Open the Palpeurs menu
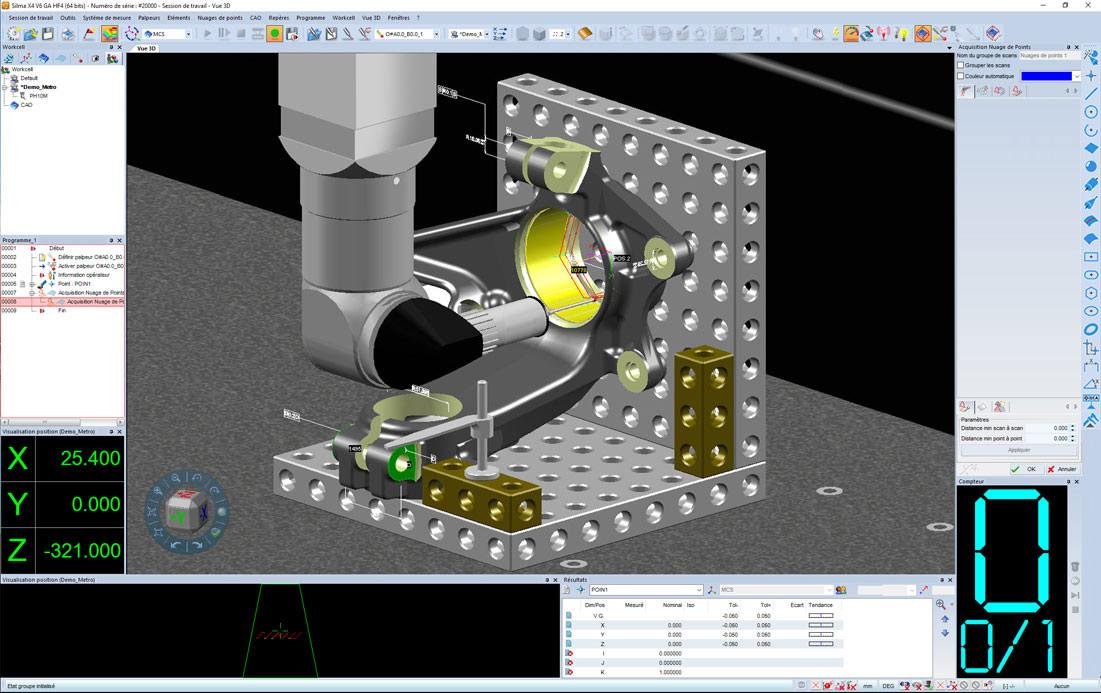1101x693 pixels. (x=149, y=18)
